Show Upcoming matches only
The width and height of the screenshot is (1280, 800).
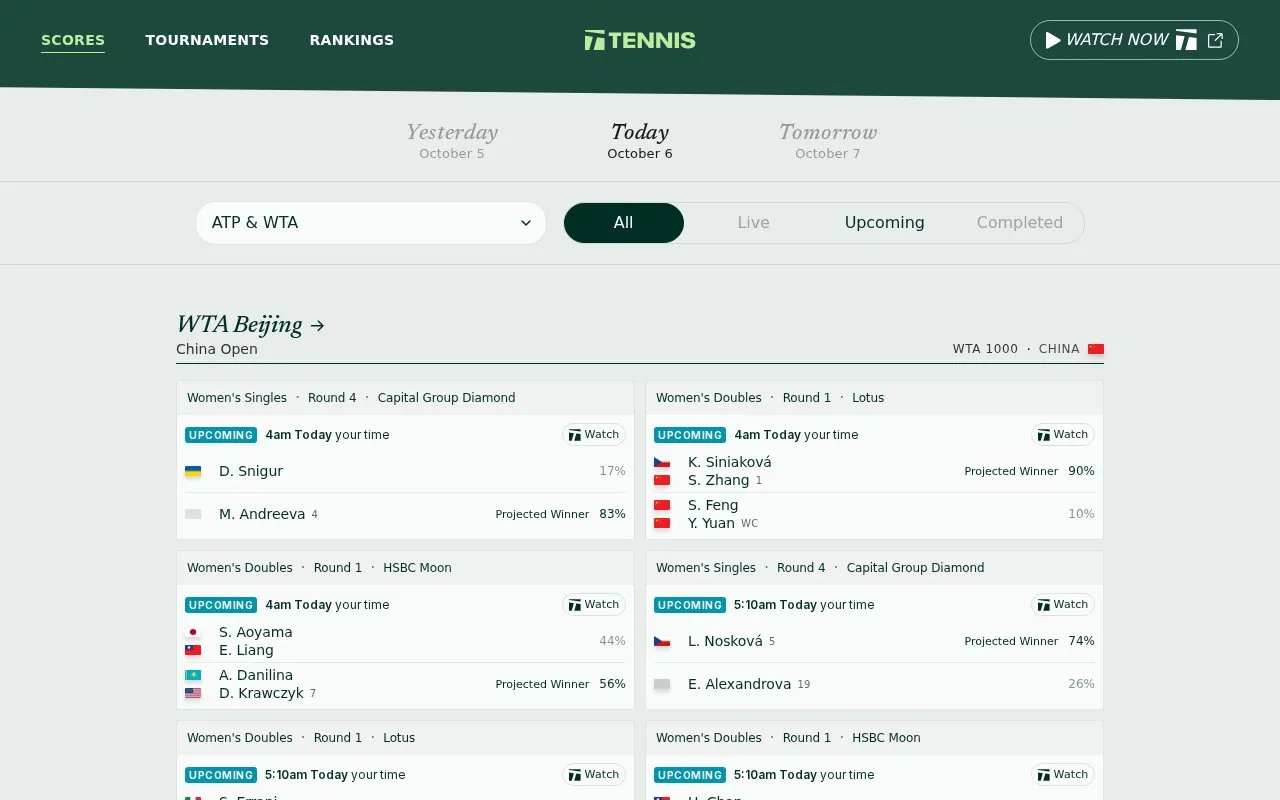tap(884, 223)
